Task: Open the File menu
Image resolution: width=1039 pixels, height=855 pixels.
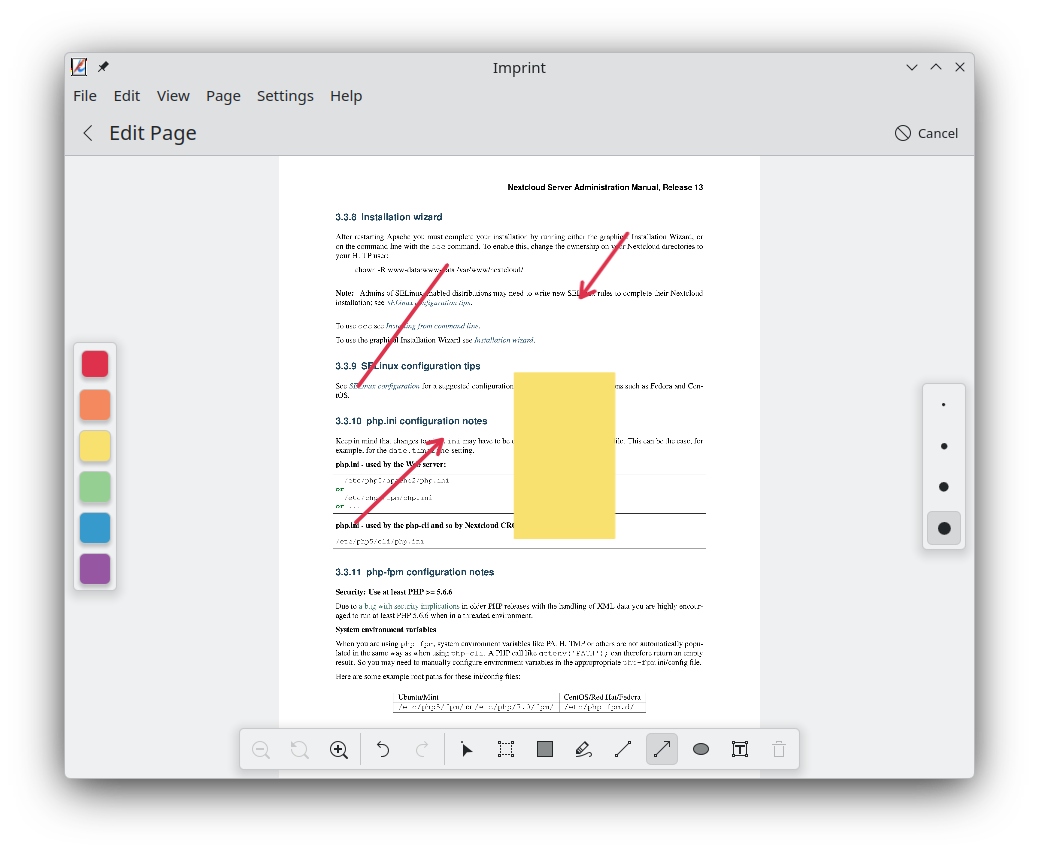Action: [85, 96]
